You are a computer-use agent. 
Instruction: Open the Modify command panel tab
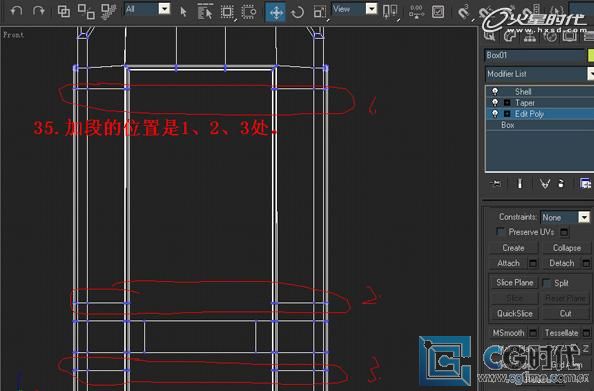tap(510, 36)
